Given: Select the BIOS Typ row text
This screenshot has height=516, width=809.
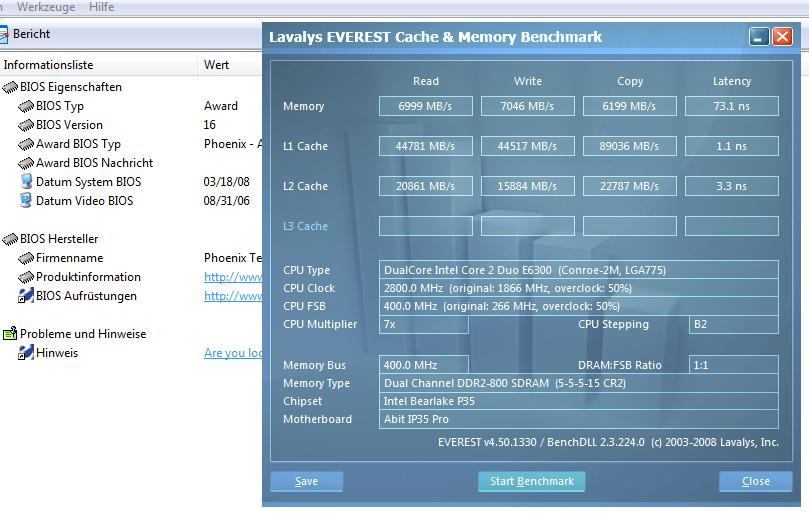Looking at the screenshot, I should coord(60,106).
